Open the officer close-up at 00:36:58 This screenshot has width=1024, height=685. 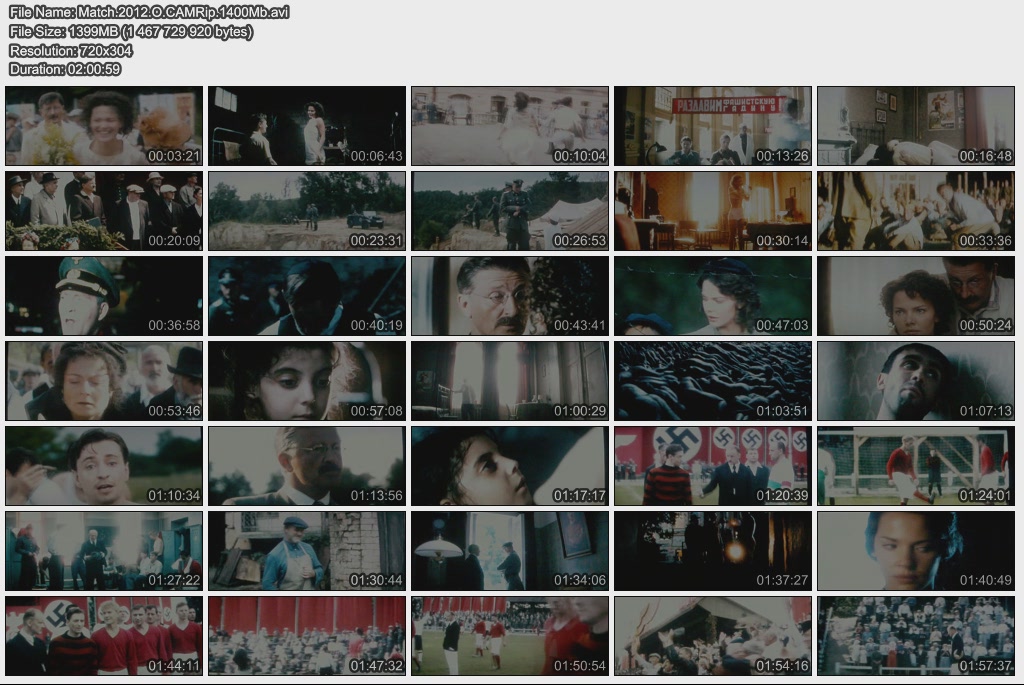click(104, 296)
